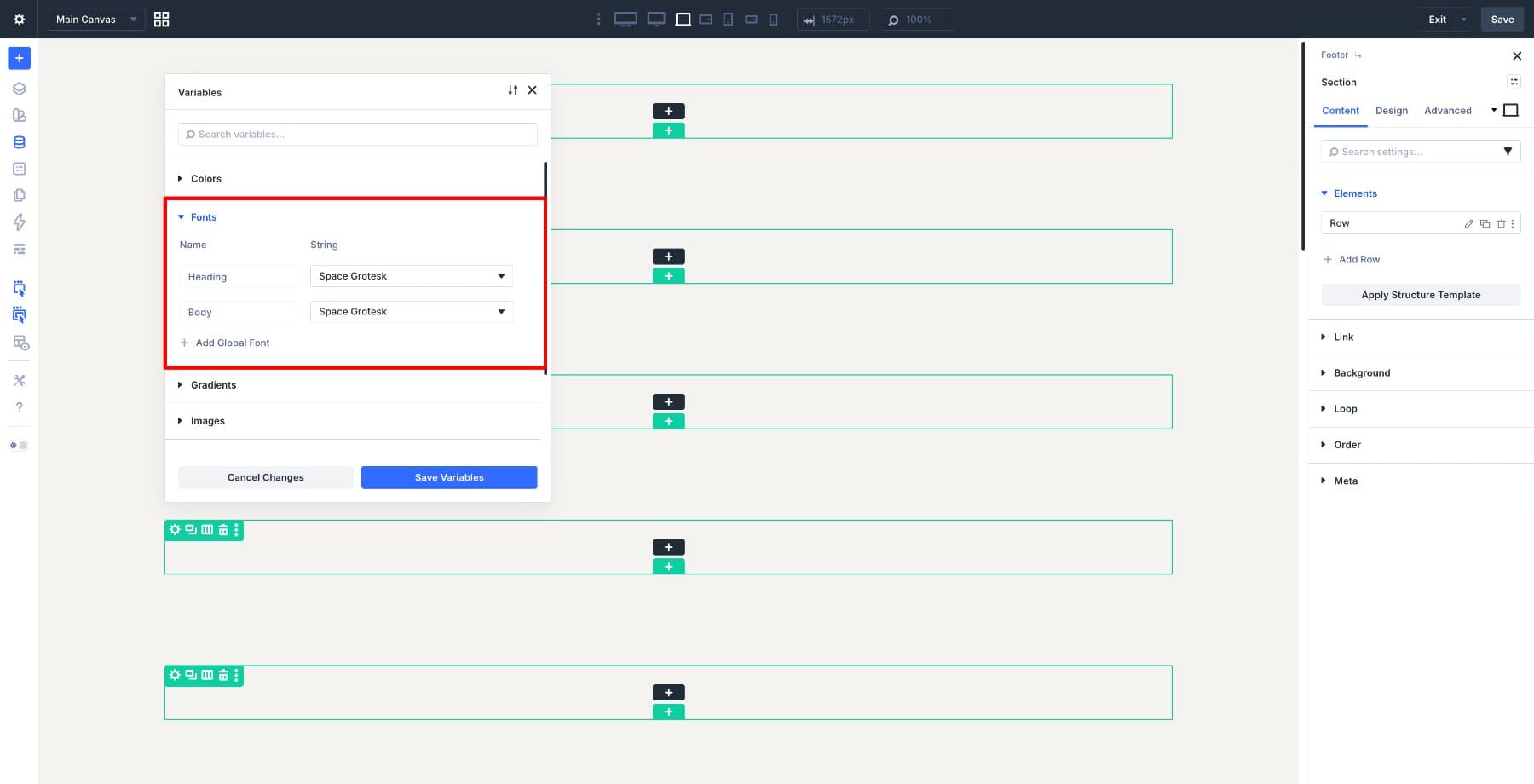Switch to widescreen desktop preview

point(626,19)
